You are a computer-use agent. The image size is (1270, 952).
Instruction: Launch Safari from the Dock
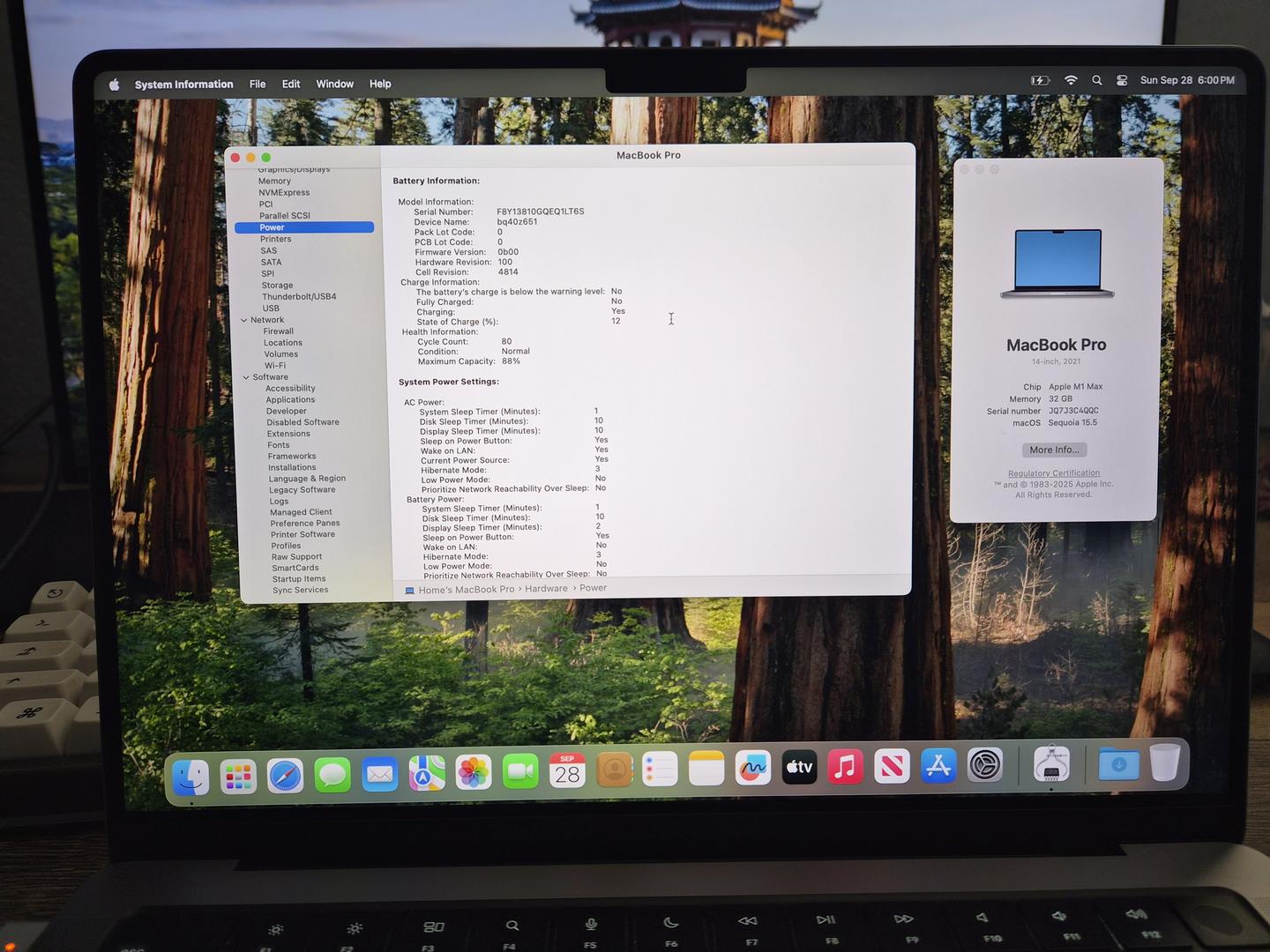pyautogui.click(x=286, y=776)
